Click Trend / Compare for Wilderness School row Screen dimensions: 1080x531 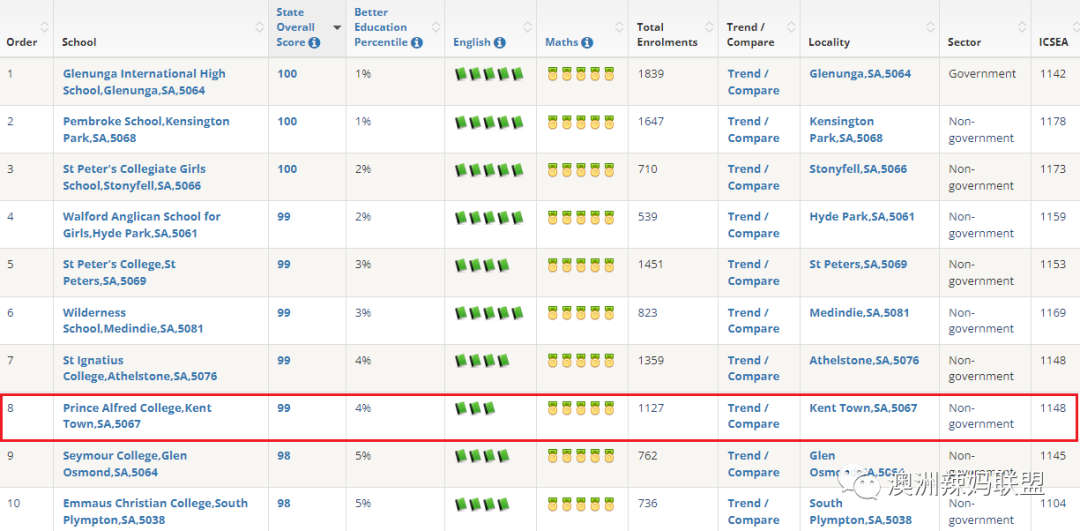tap(754, 320)
